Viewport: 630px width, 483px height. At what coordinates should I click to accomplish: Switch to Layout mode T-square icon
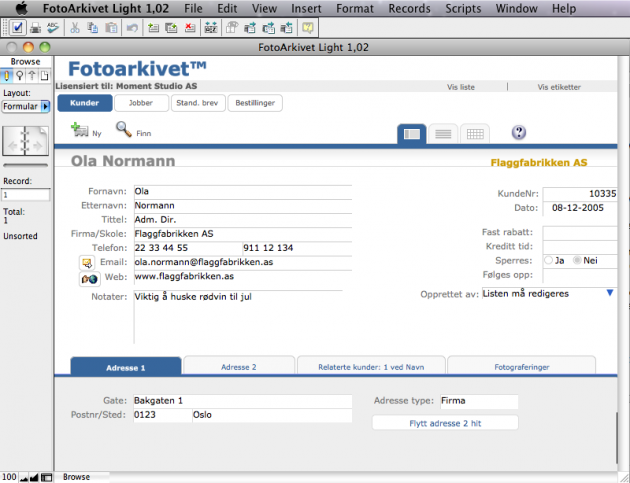pyautogui.click(x=32, y=76)
